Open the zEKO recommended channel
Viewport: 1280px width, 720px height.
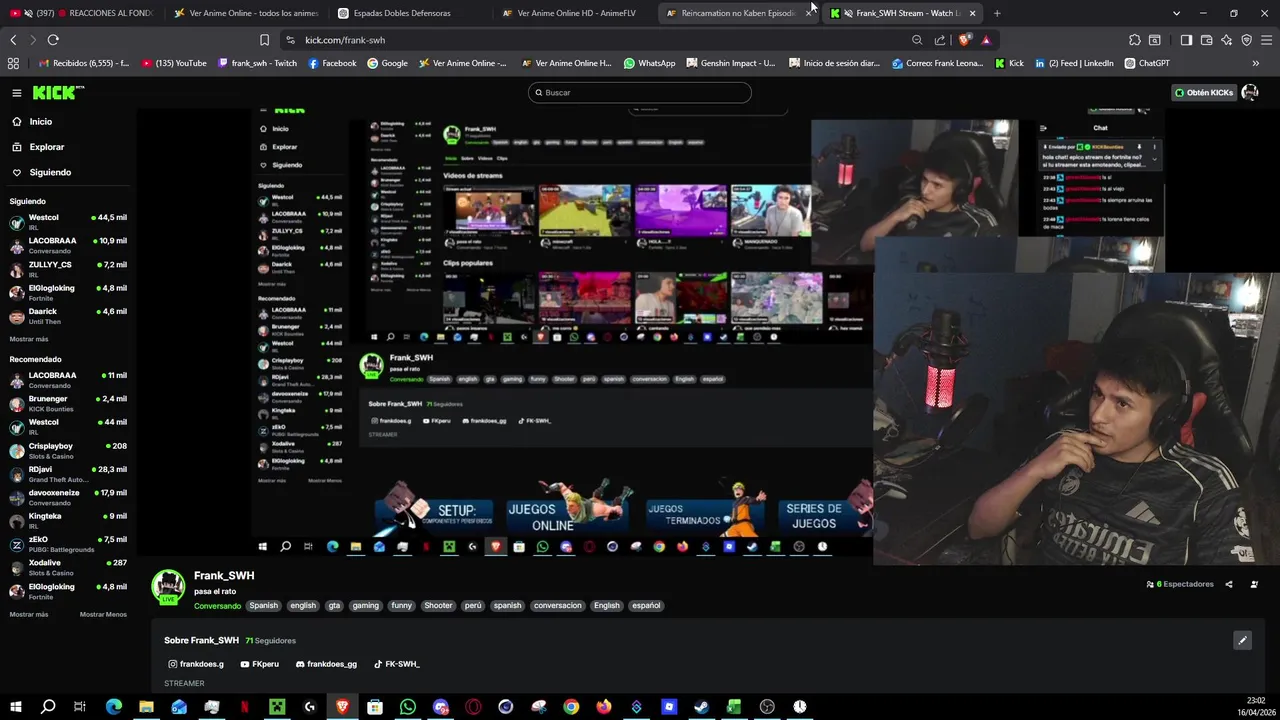click(x=68, y=544)
